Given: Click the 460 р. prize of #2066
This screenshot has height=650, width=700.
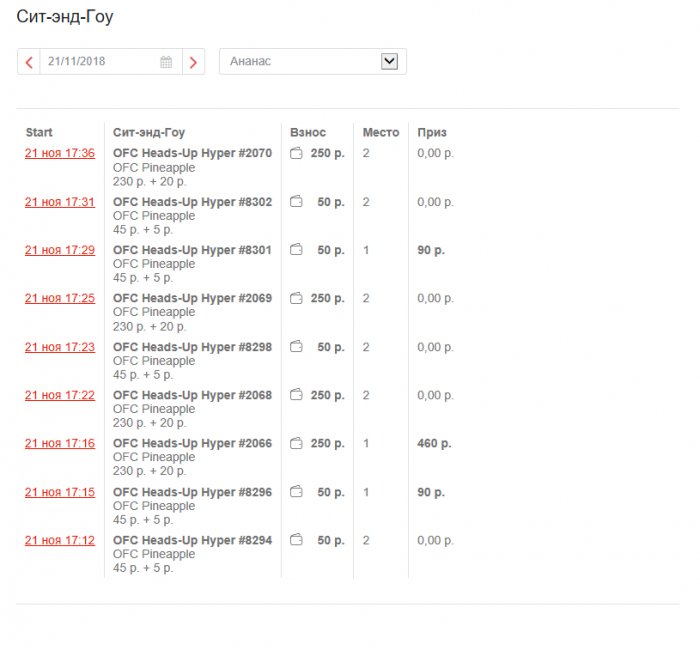Looking at the screenshot, I should tap(434, 443).
